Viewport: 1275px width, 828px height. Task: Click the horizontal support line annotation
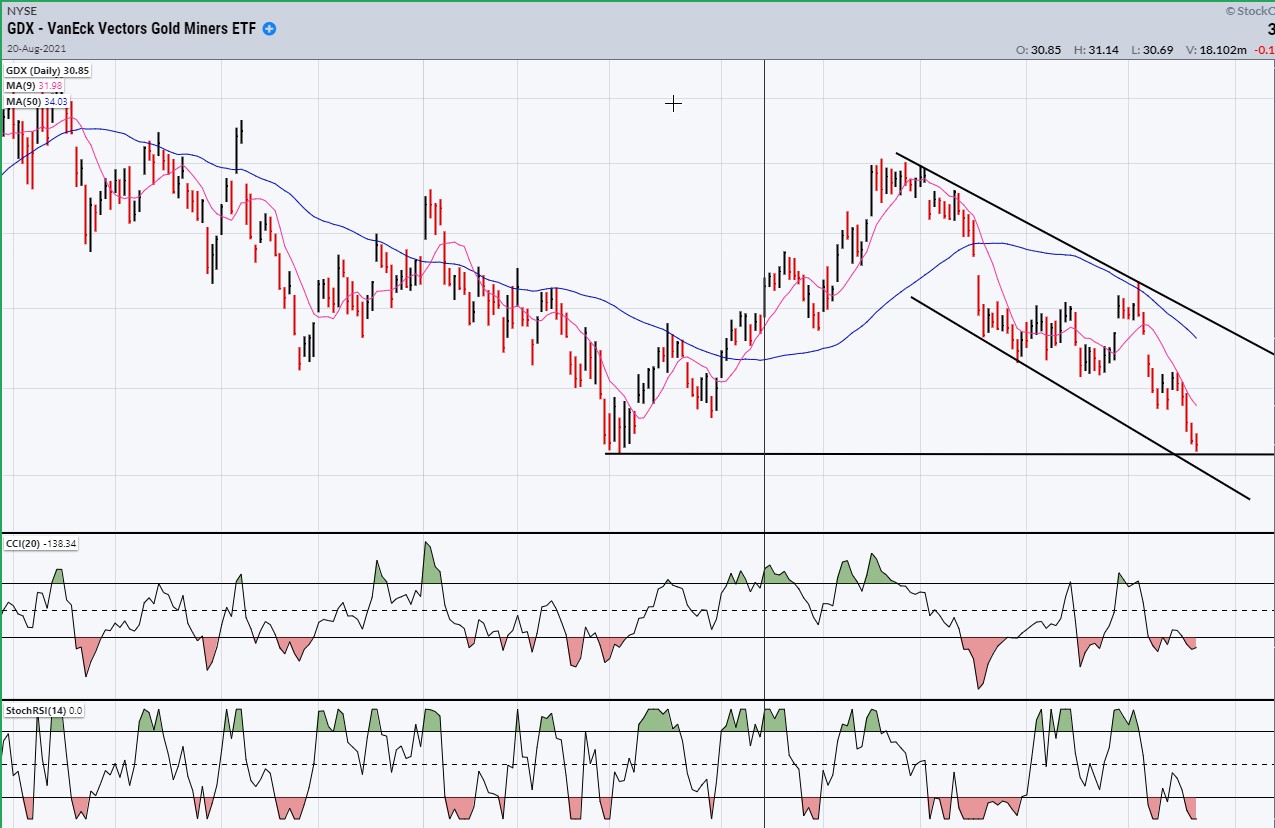[900, 454]
